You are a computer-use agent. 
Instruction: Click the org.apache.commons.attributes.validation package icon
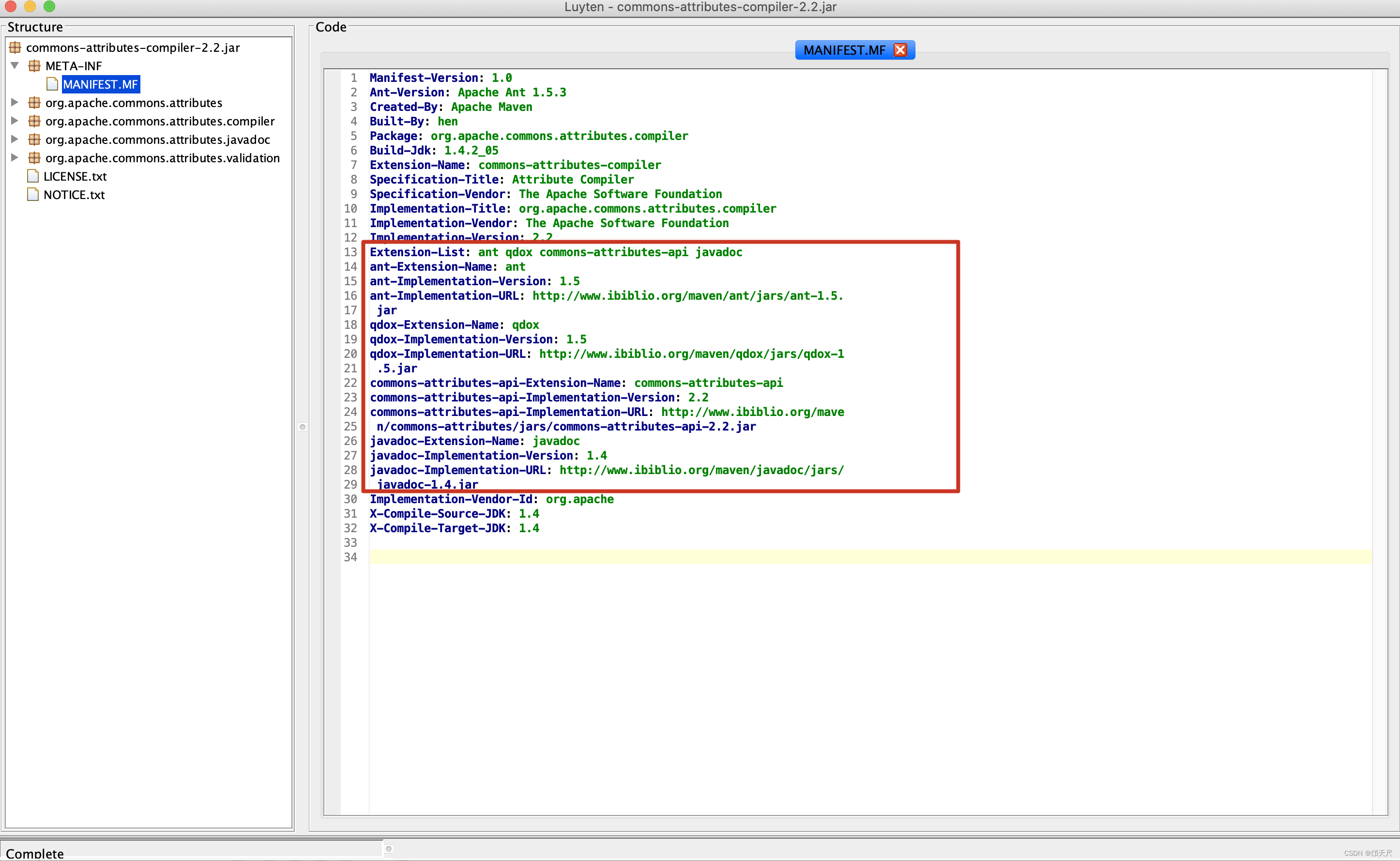pos(34,158)
